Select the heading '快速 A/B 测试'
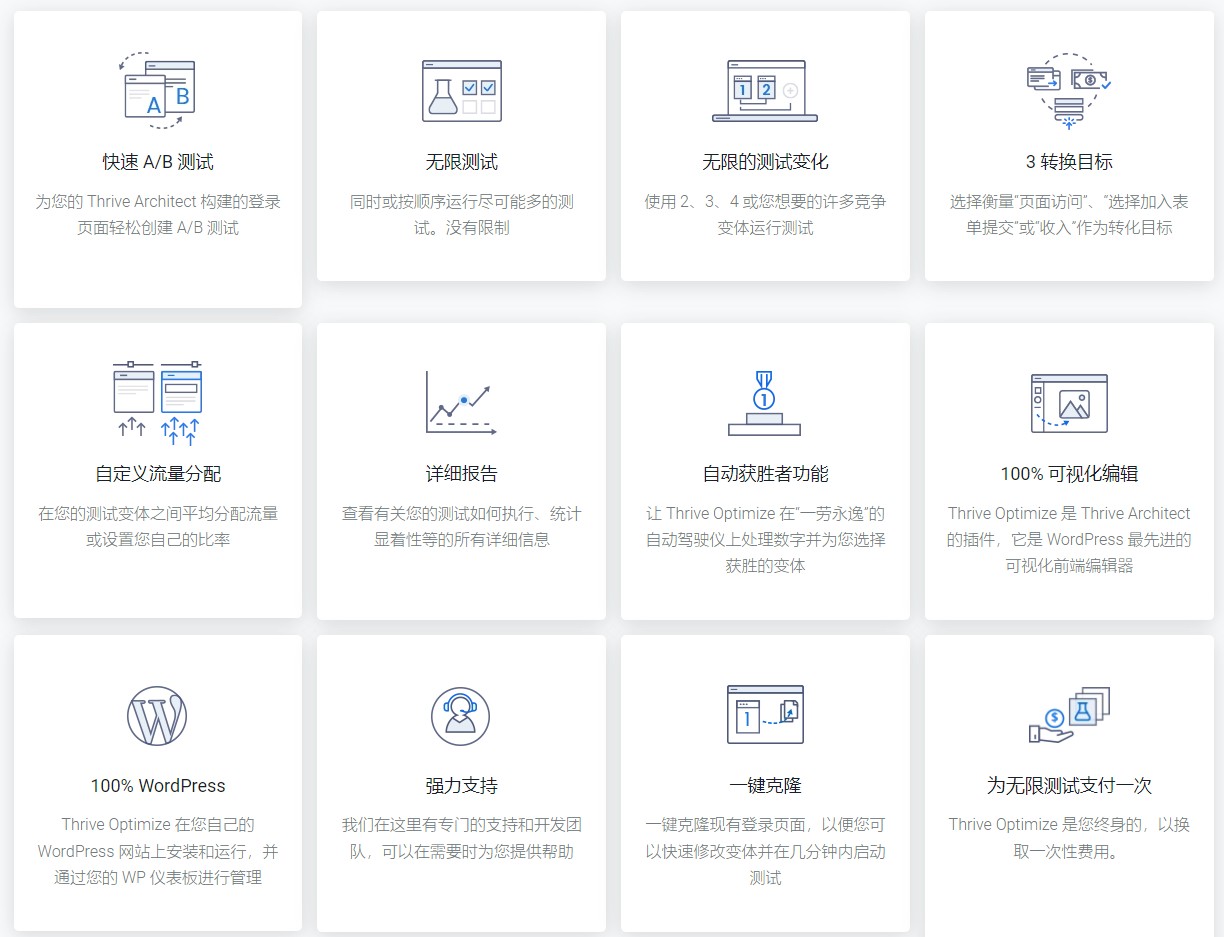1224x937 pixels. pyautogui.click(x=158, y=162)
